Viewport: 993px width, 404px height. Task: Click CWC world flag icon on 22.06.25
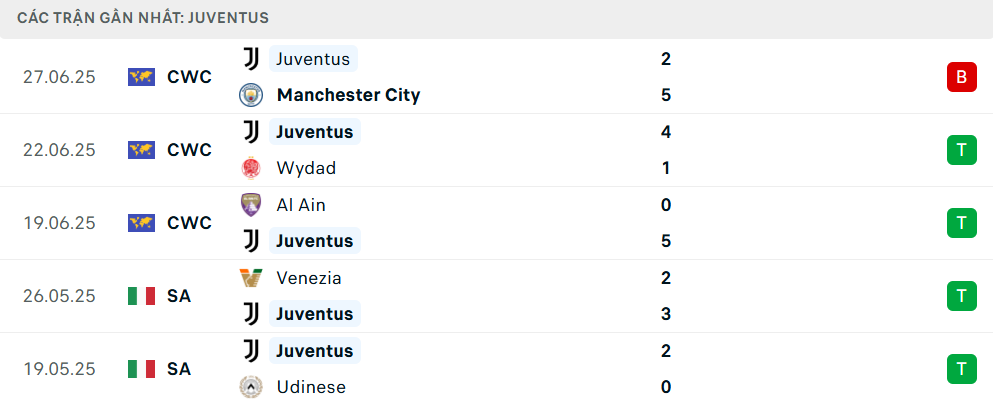tap(141, 150)
